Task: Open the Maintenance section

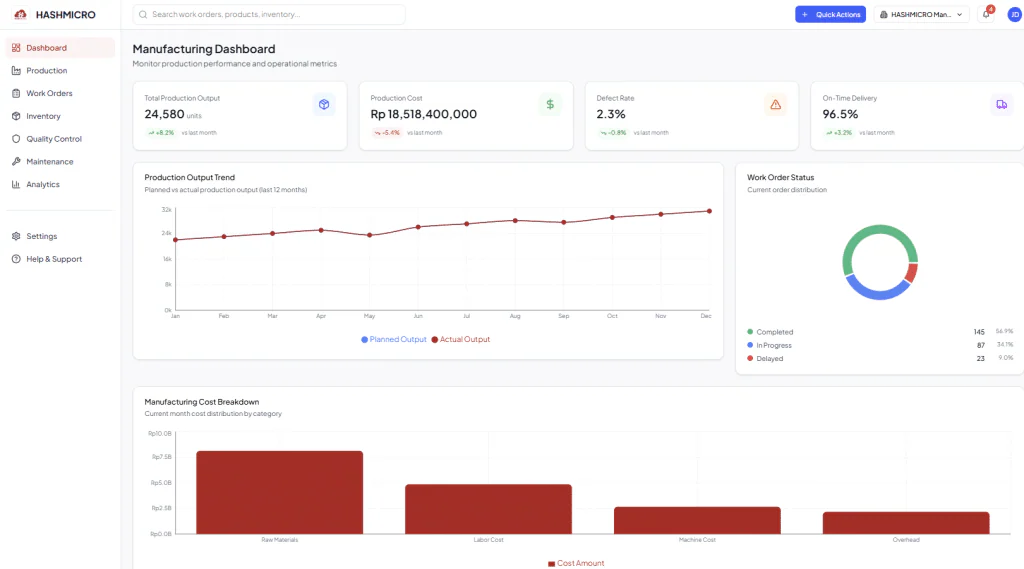Action: point(60,161)
